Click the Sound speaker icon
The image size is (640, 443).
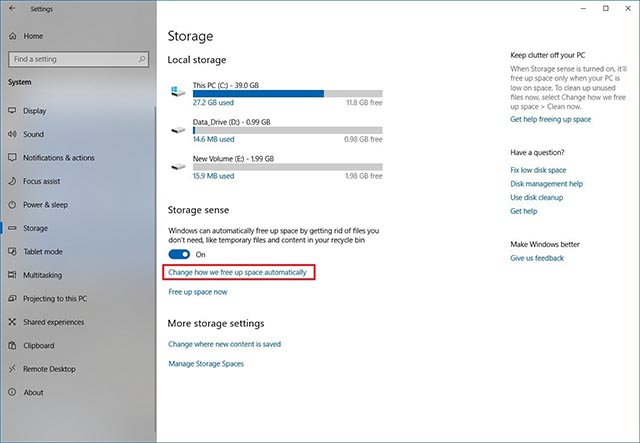[x=12, y=134]
